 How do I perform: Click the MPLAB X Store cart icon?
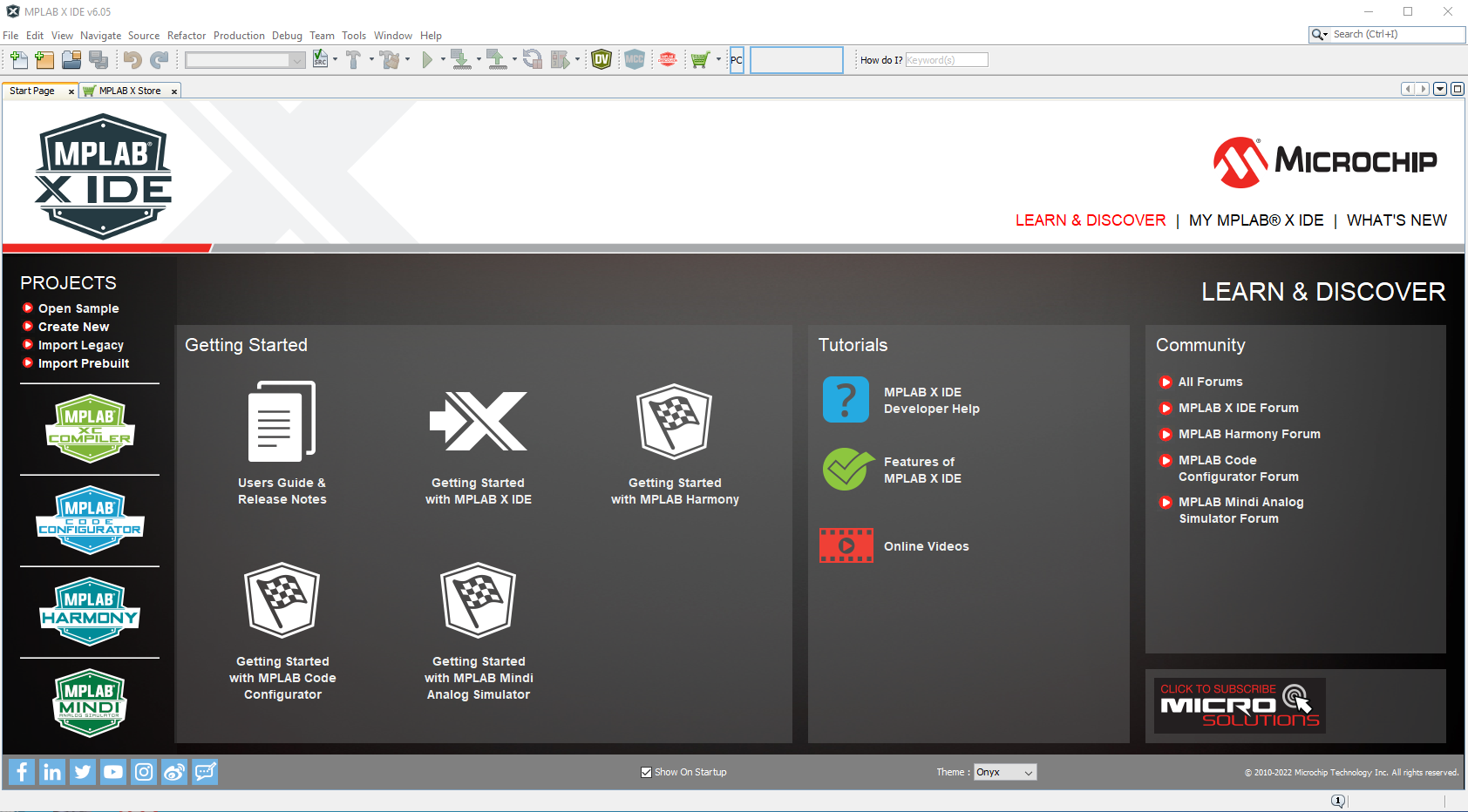(x=699, y=60)
